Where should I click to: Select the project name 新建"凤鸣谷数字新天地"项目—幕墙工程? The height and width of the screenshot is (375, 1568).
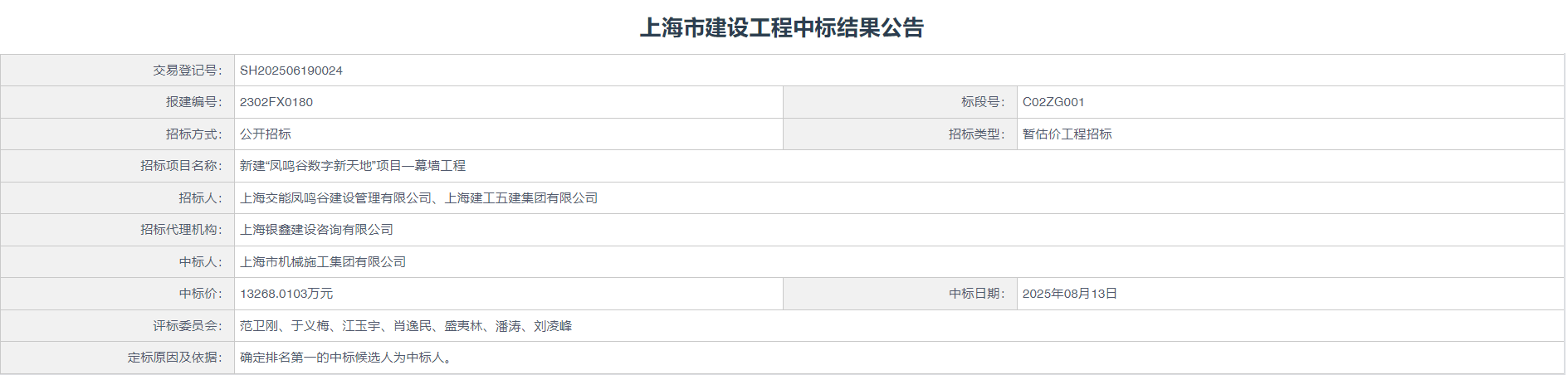pos(353,166)
